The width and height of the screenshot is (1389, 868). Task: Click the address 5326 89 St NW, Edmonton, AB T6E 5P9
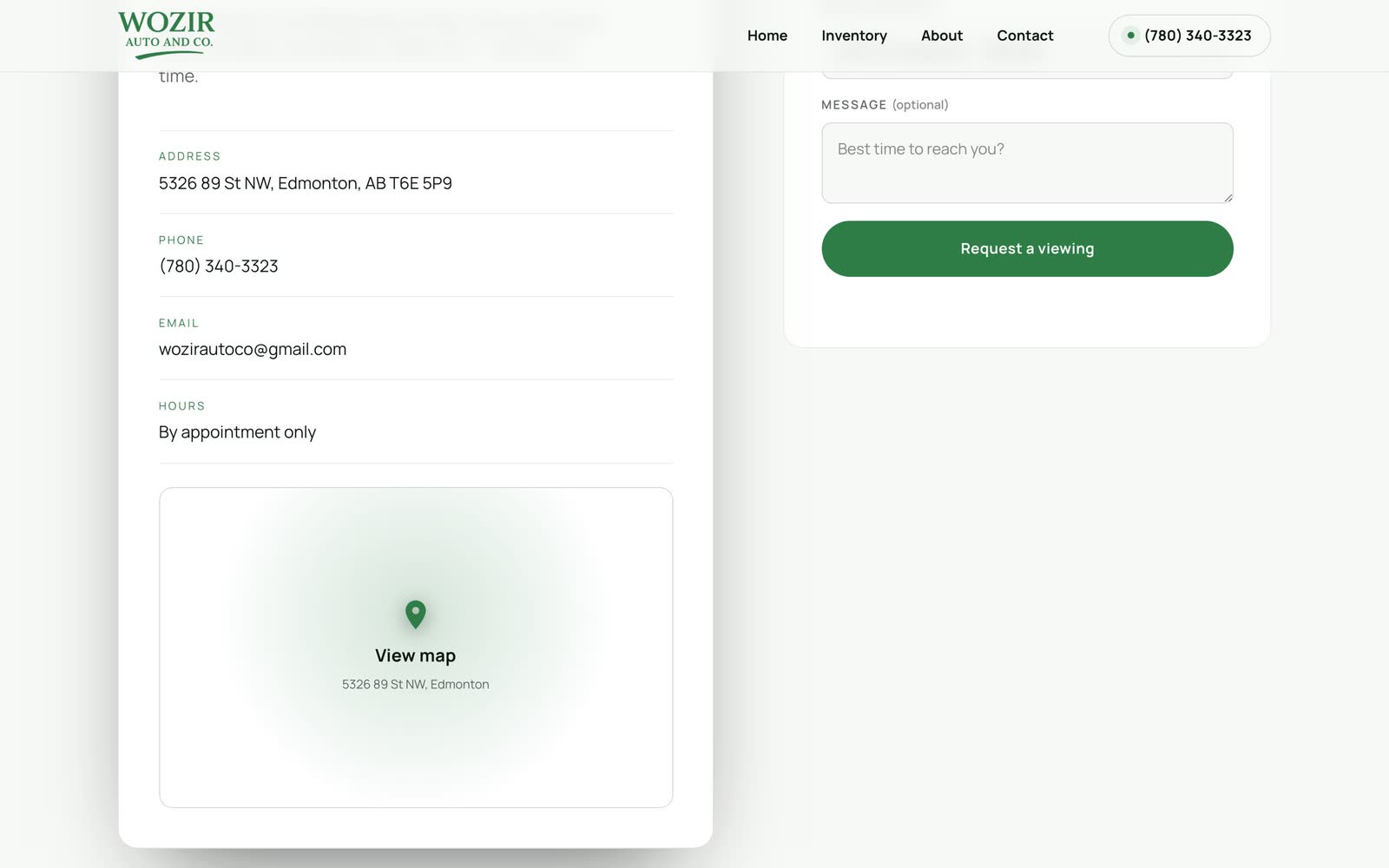(306, 183)
